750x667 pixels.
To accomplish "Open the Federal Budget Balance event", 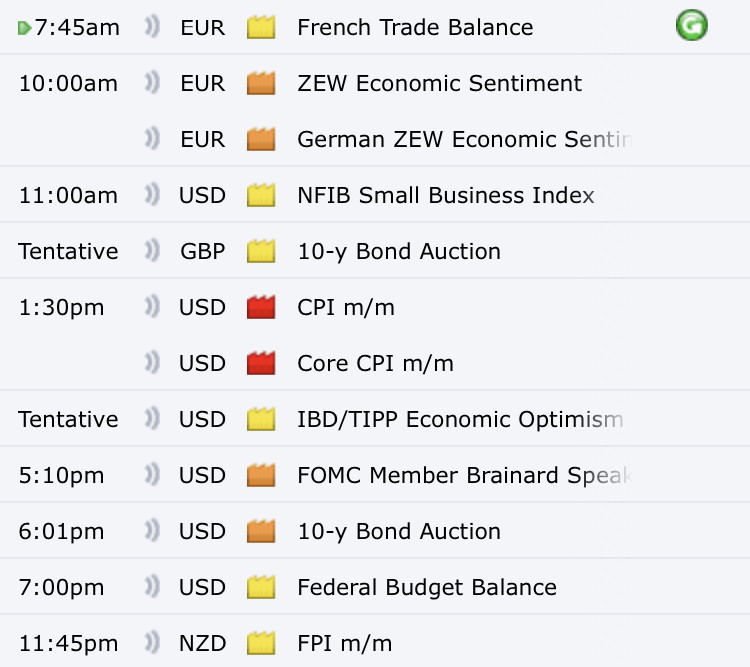I will tap(427, 588).
